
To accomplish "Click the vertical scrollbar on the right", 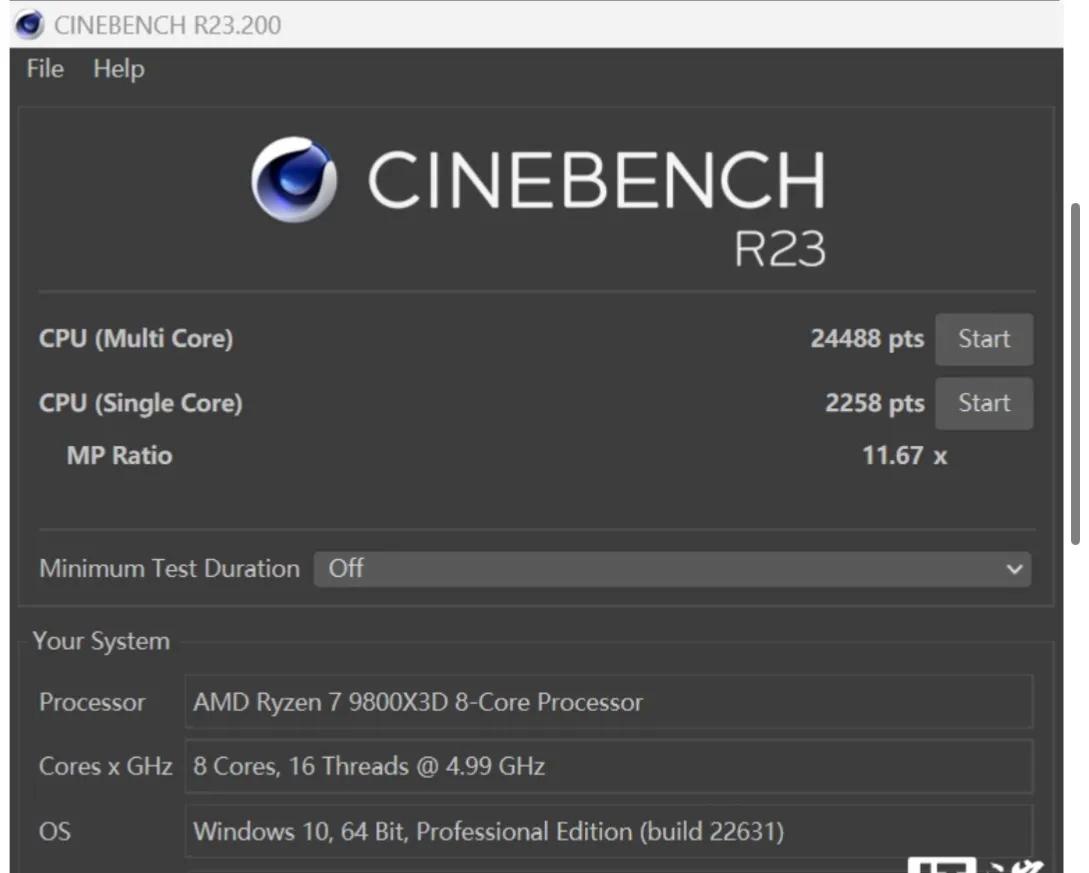I will pos(1075,374).
